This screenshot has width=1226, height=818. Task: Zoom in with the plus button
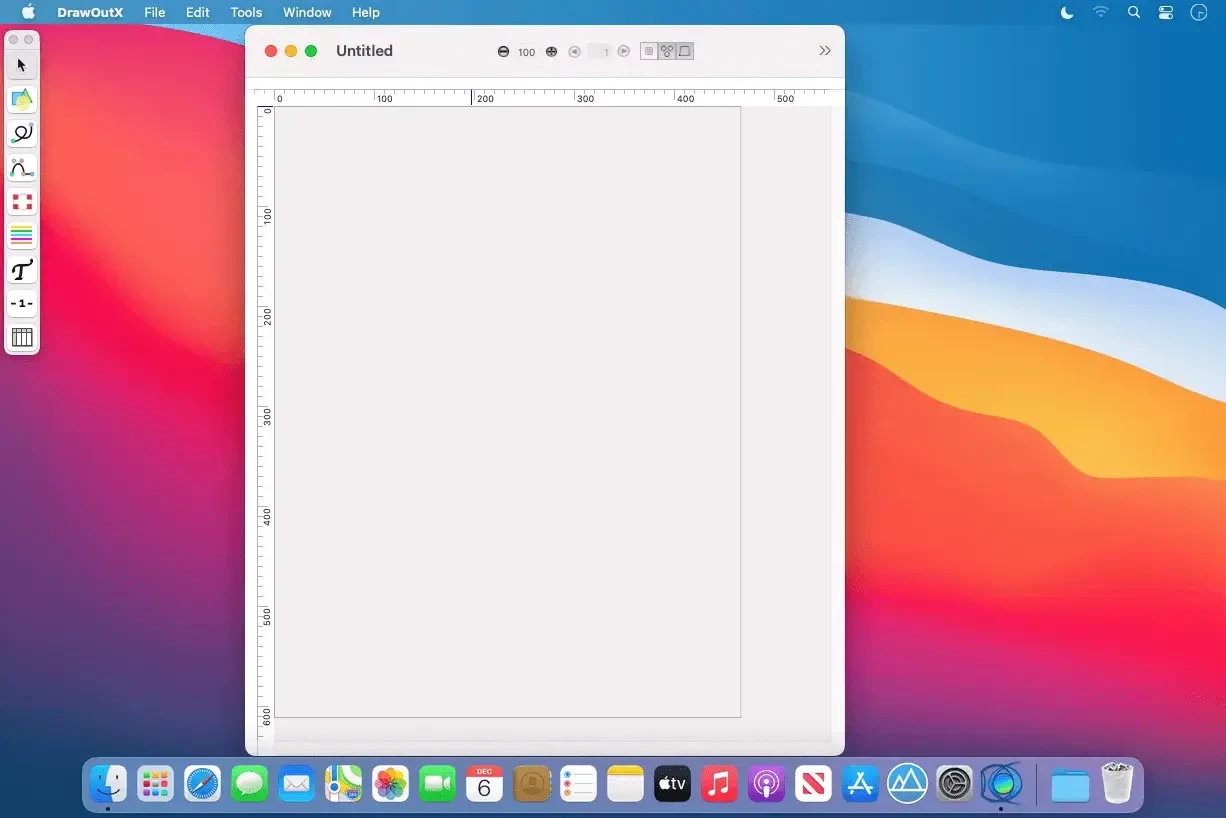click(551, 52)
